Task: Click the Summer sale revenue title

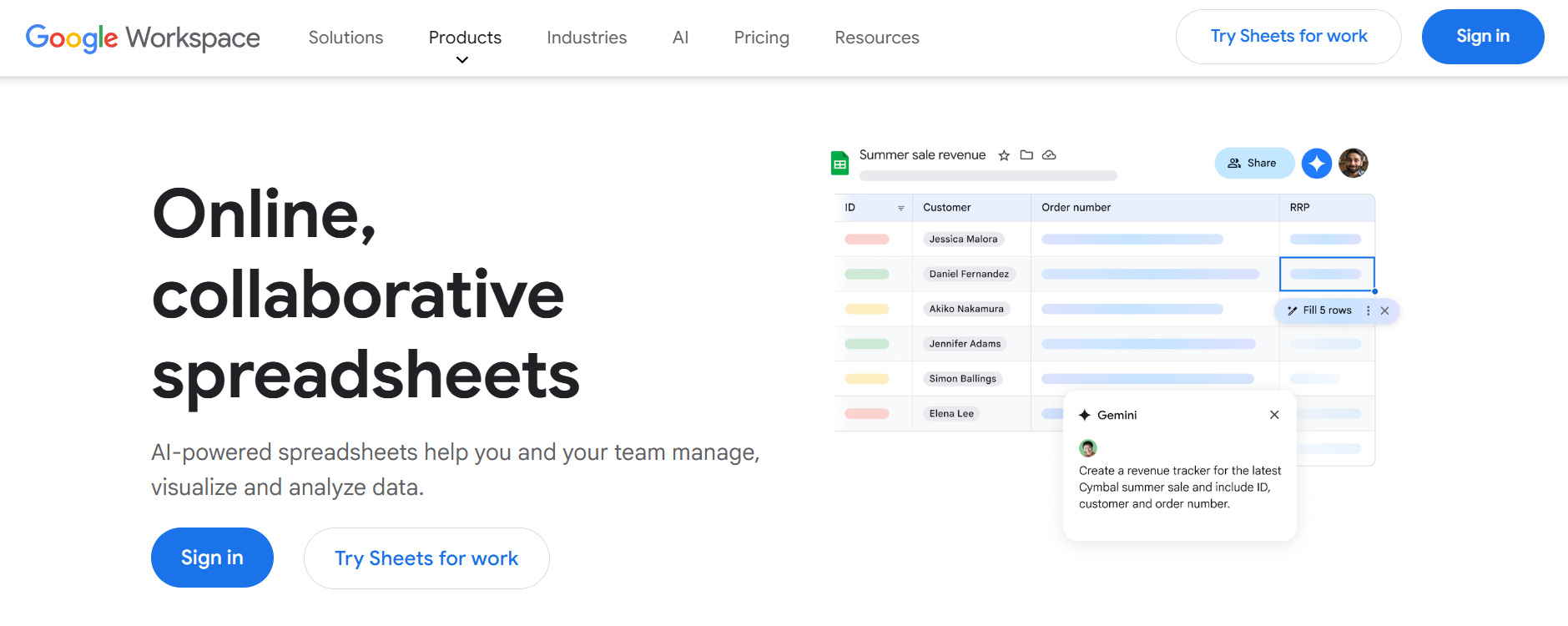Action: (x=922, y=155)
